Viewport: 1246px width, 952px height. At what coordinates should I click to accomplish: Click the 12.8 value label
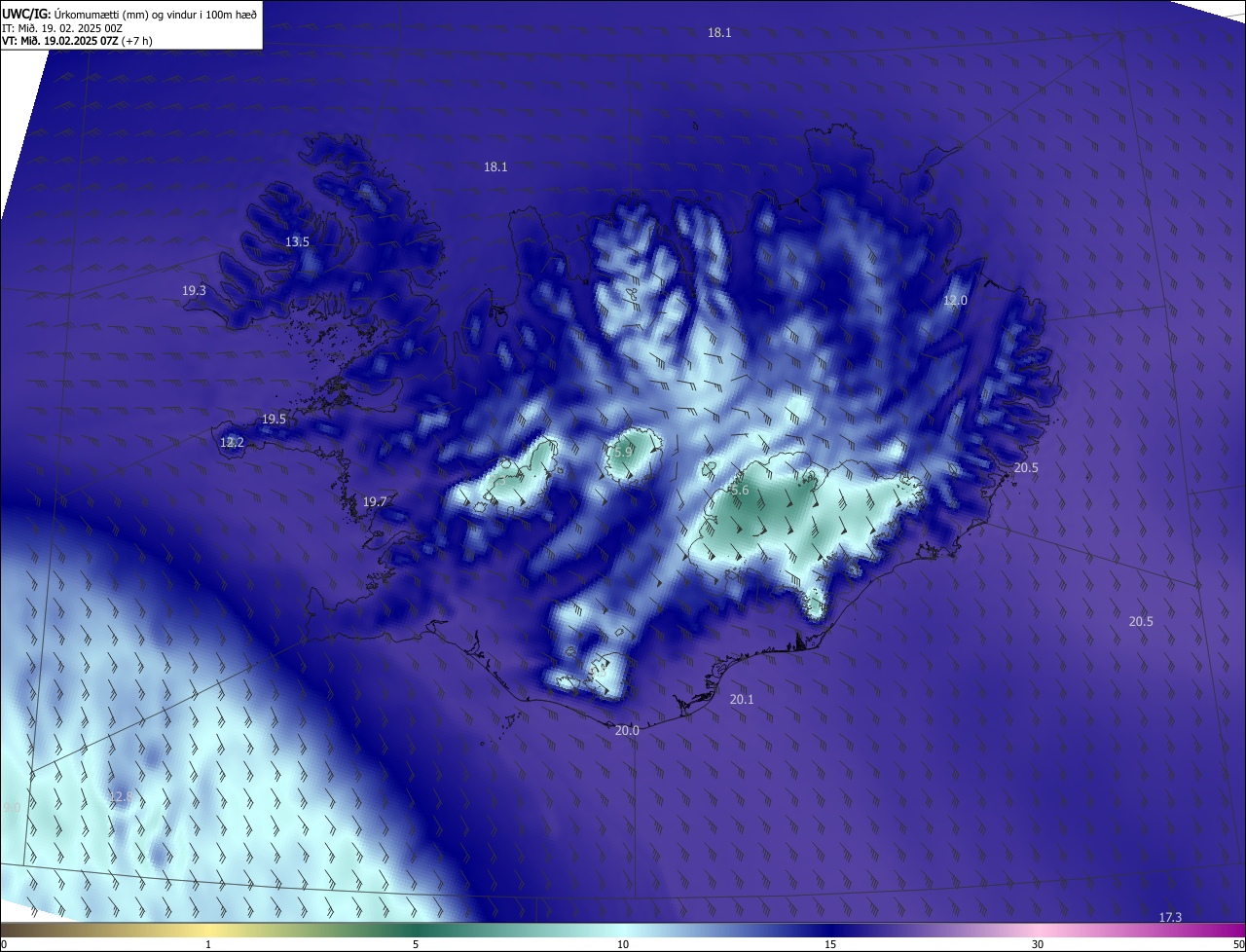[121, 796]
